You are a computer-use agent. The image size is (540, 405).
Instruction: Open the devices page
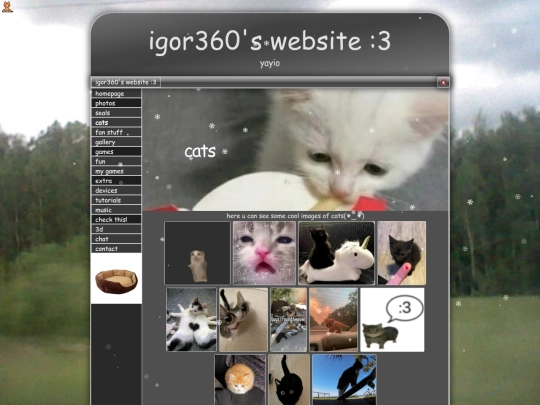(x=116, y=190)
